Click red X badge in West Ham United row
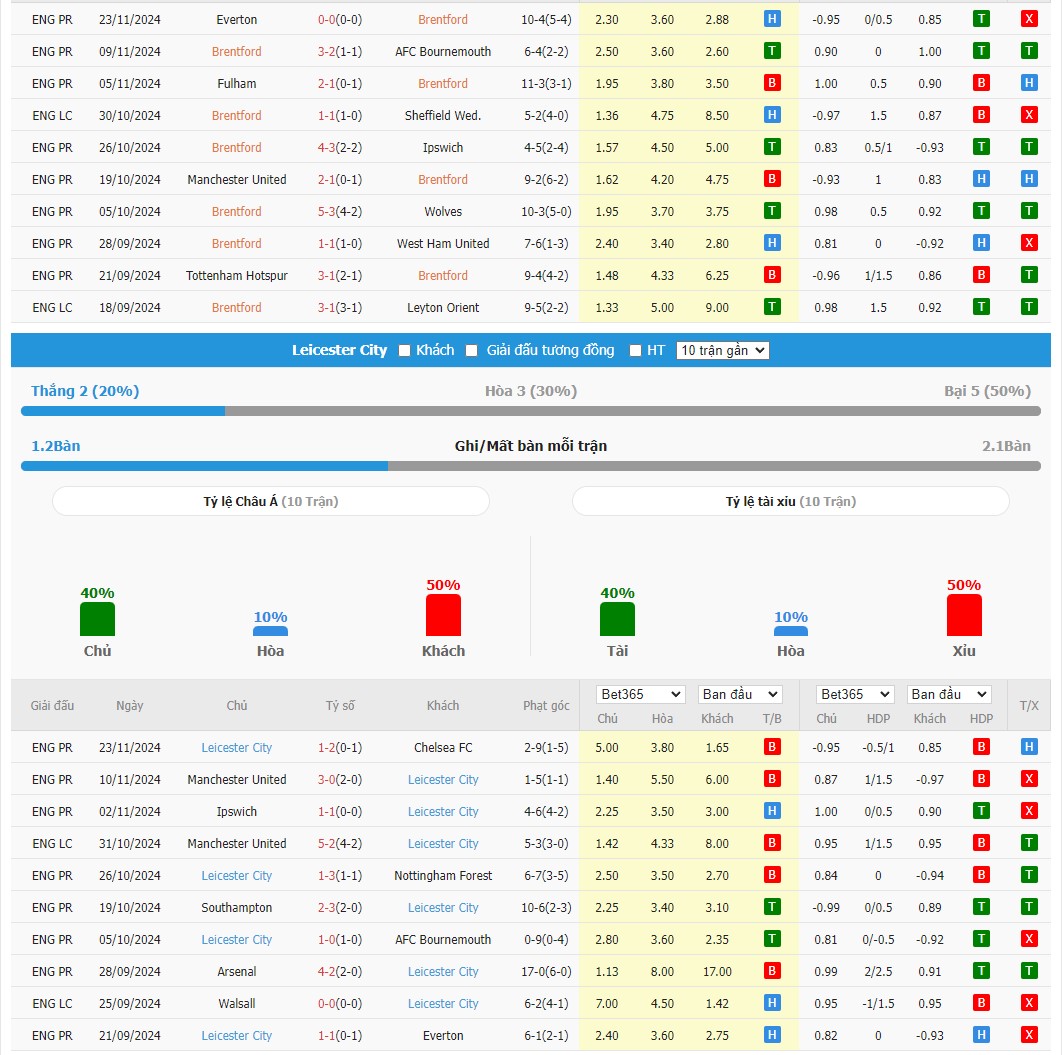 [x=1029, y=243]
